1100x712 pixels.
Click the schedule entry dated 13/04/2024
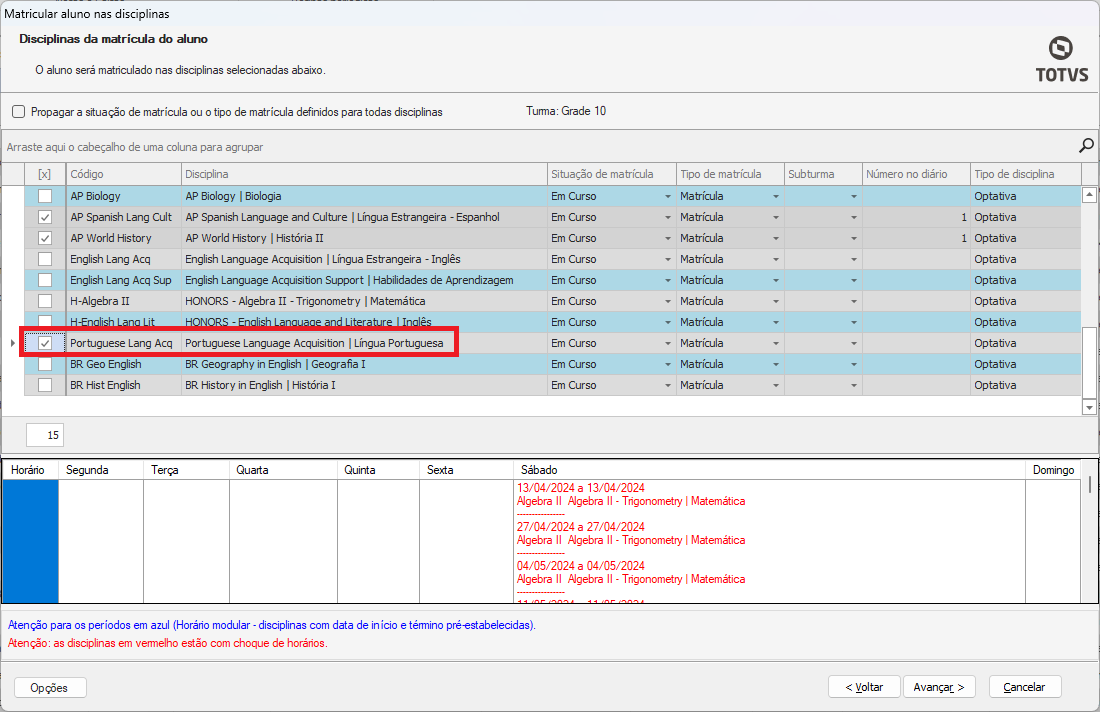[631, 495]
